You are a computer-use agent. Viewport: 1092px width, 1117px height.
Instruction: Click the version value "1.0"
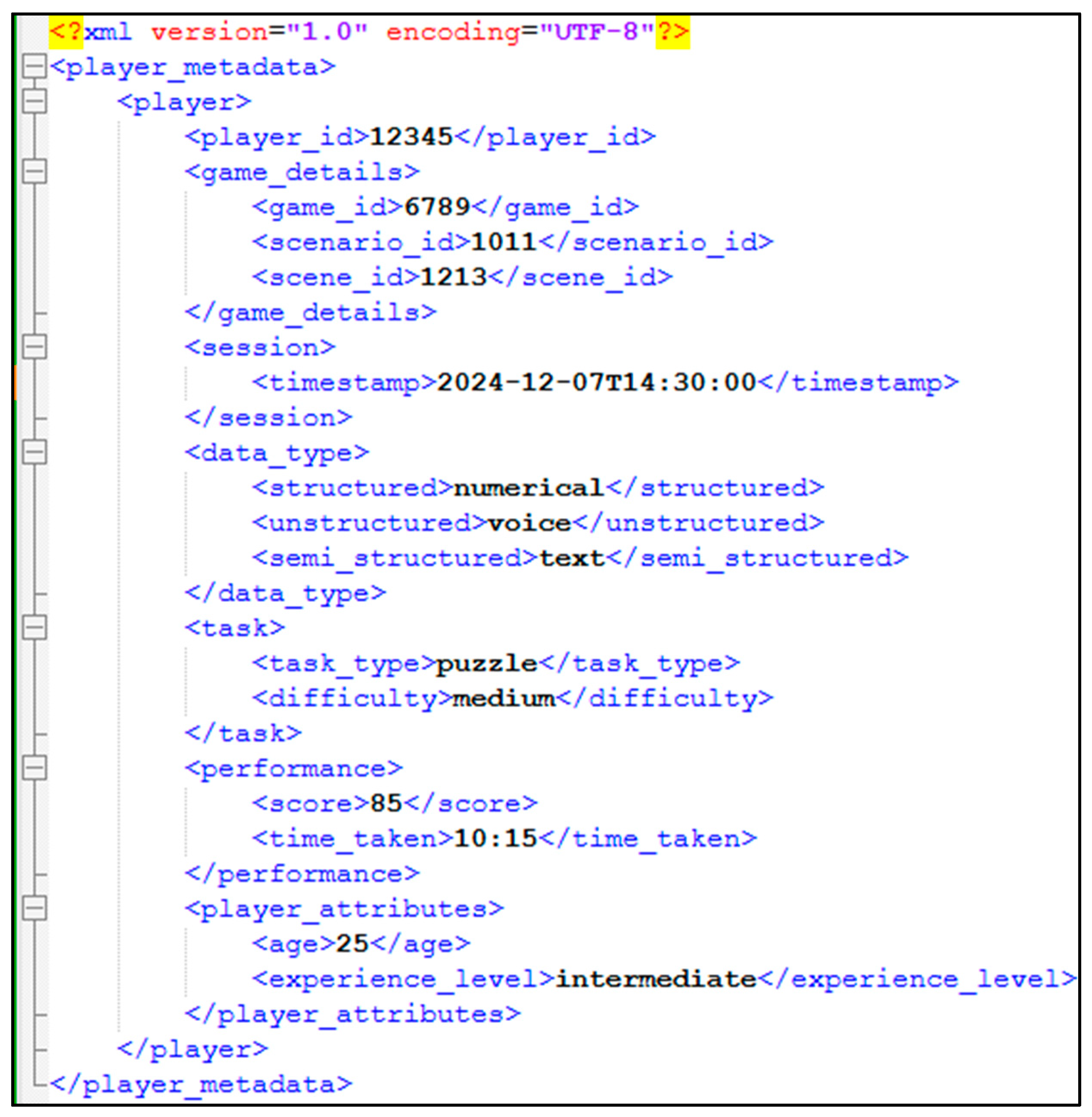tap(327, 31)
